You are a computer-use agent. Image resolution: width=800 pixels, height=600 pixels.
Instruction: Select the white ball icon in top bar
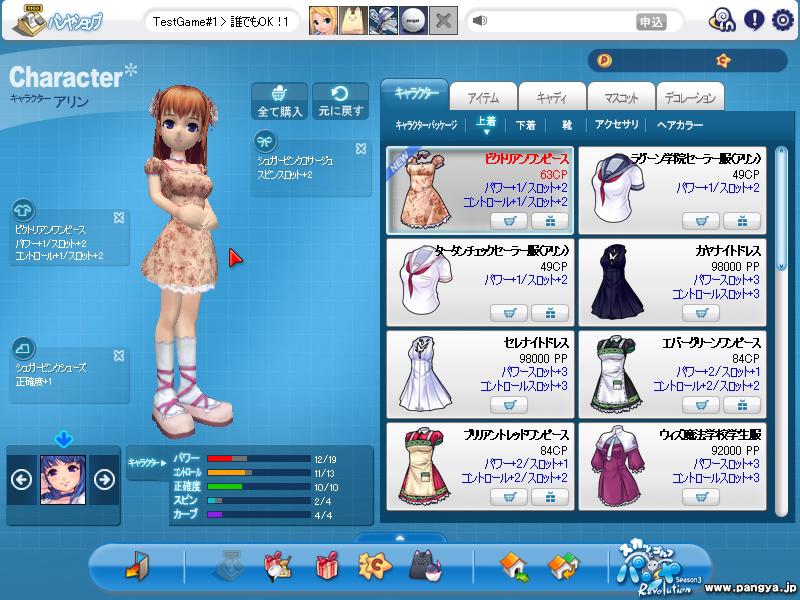point(413,20)
